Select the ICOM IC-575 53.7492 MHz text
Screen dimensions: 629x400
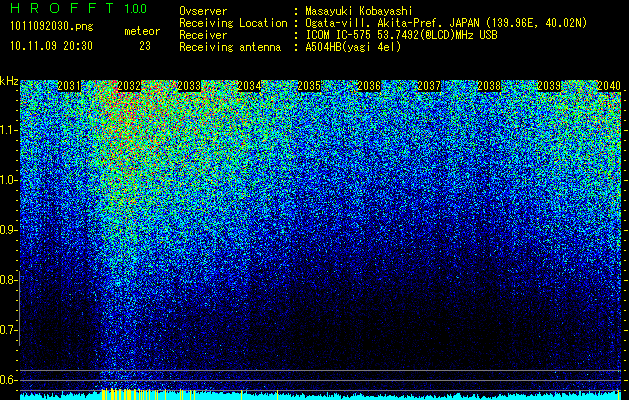pos(401,35)
